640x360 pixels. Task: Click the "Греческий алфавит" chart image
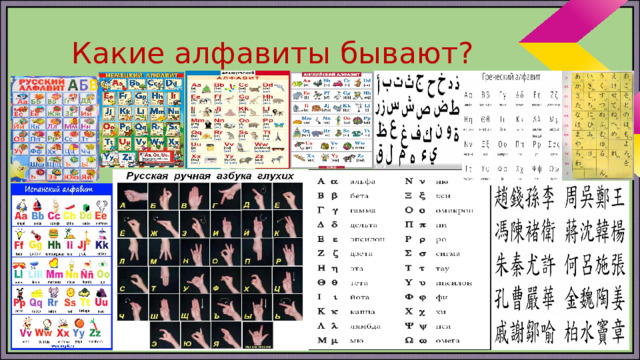coord(512,126)
